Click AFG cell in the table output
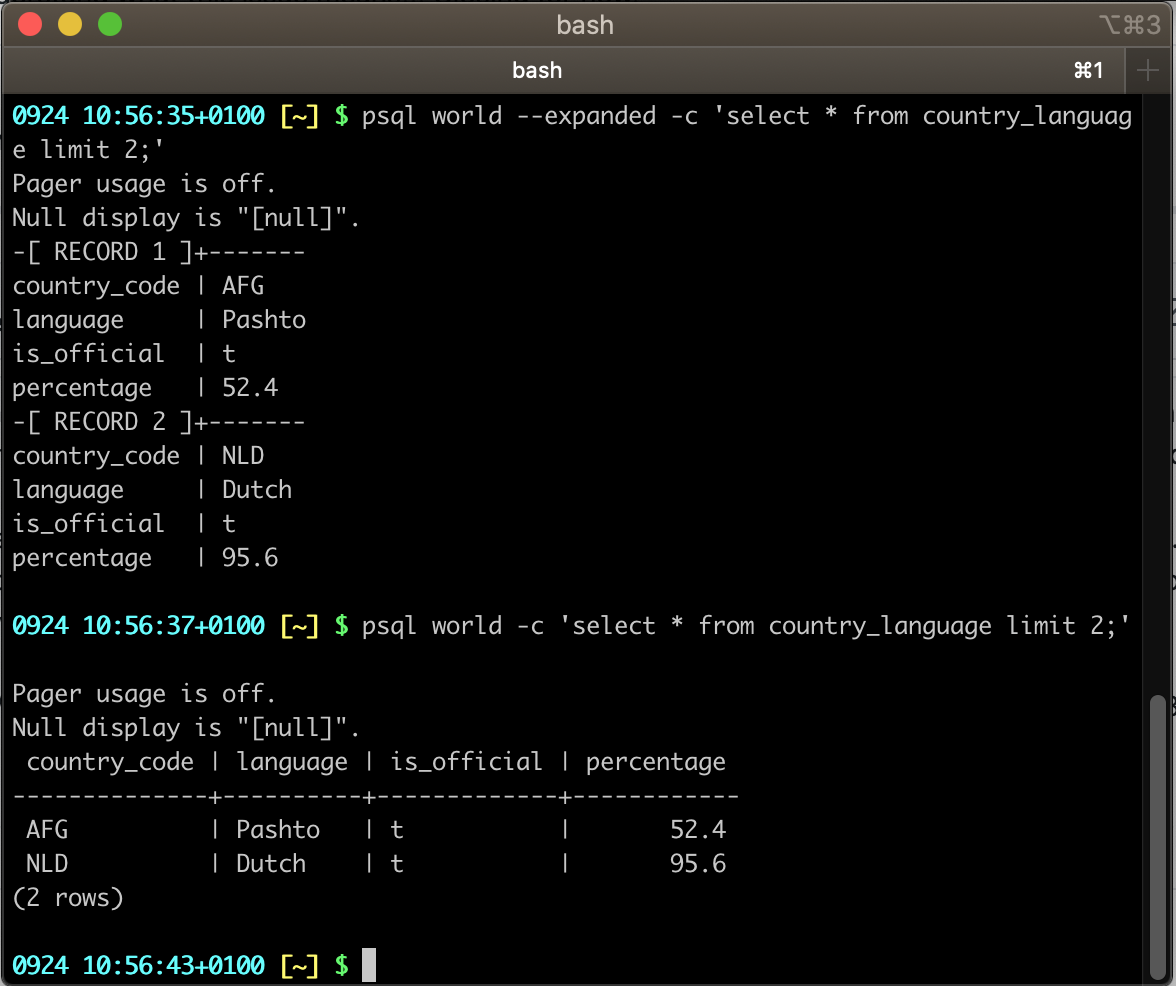This screenshot has height=986, width=1176. tap(47, 830)
